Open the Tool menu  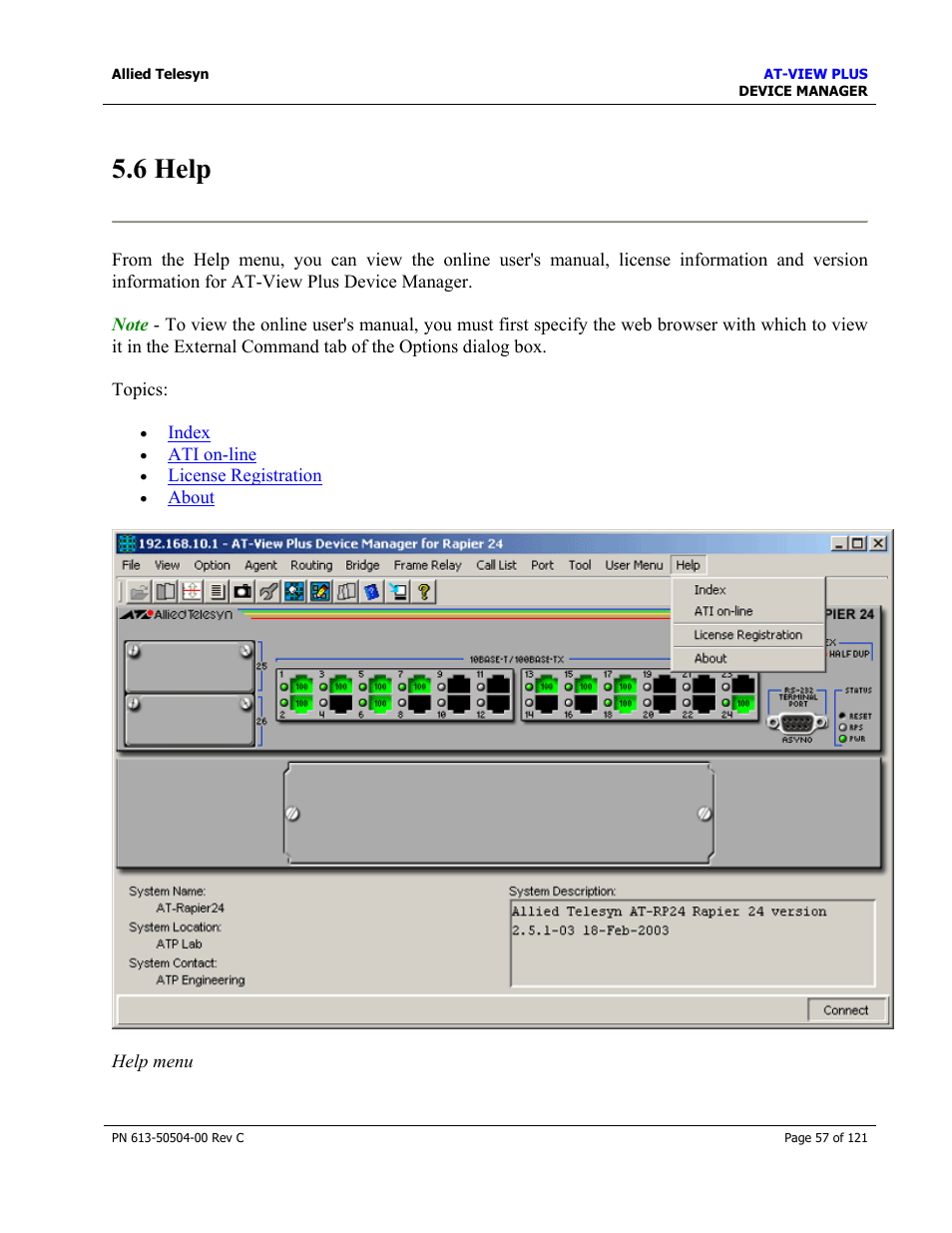click(580, 565)
